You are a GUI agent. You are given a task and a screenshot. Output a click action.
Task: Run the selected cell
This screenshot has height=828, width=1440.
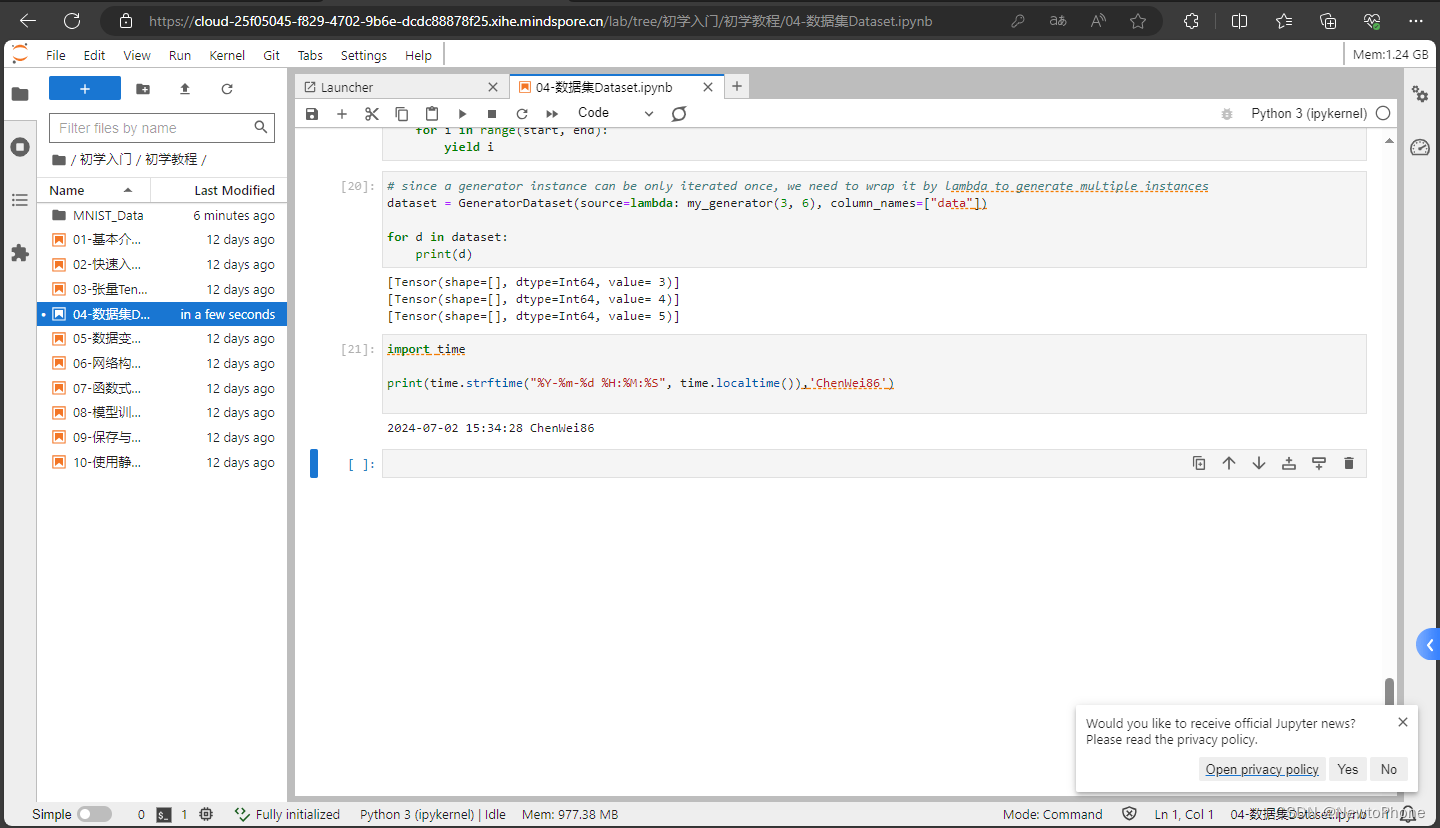462,114
